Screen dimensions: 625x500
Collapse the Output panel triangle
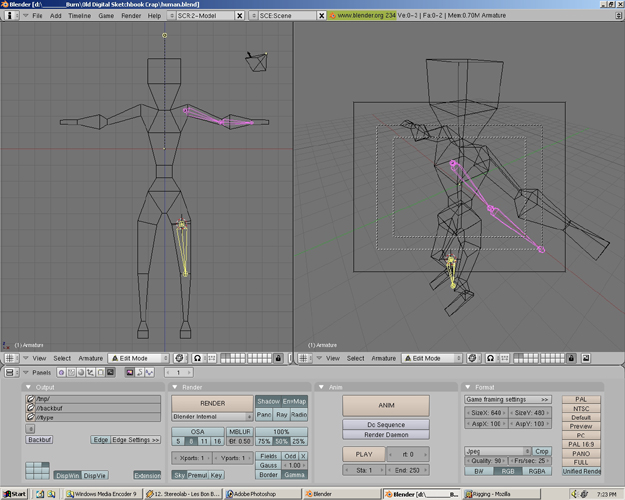click(28, 387)
